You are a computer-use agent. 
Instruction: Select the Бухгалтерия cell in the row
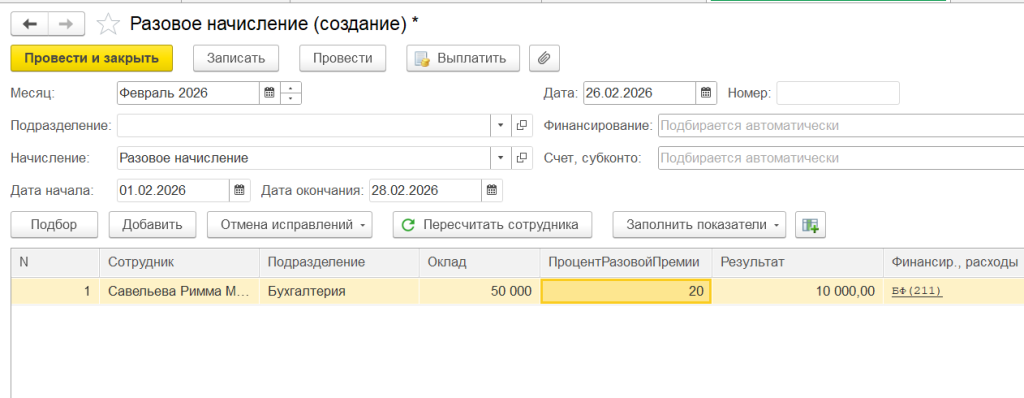click(340, 291)
